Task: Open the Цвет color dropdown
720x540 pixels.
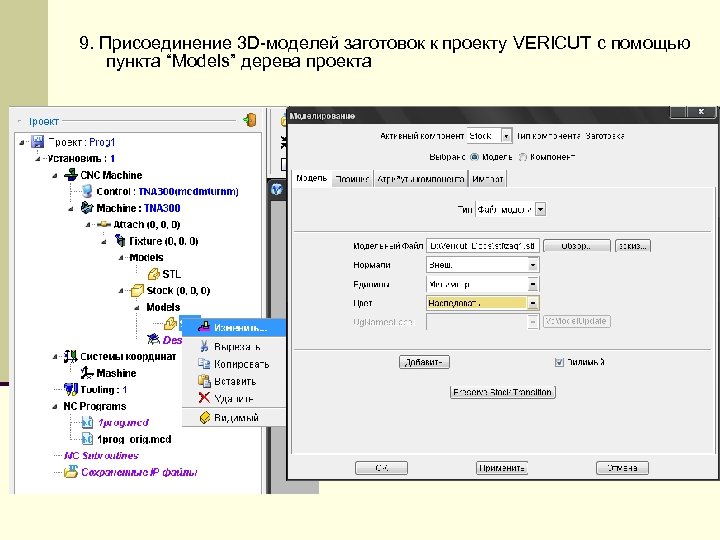Action: coord(533,303)
